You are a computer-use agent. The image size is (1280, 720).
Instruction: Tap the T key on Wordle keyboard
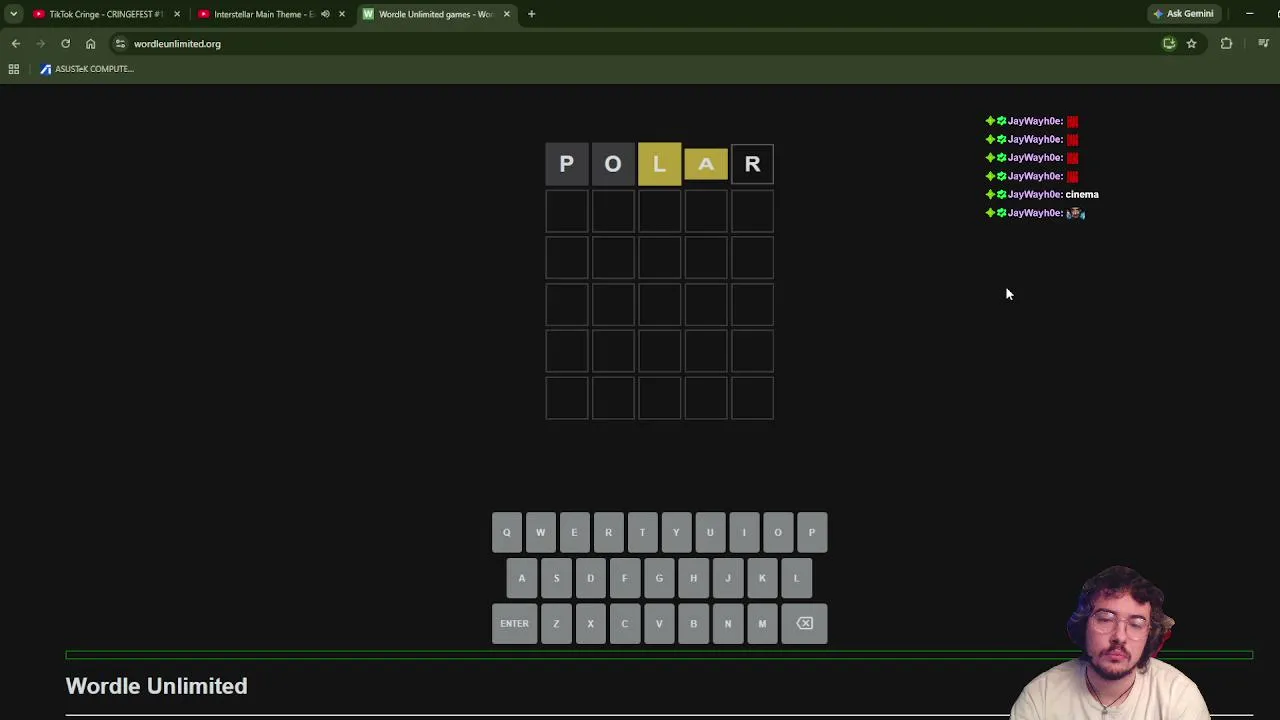642,533
